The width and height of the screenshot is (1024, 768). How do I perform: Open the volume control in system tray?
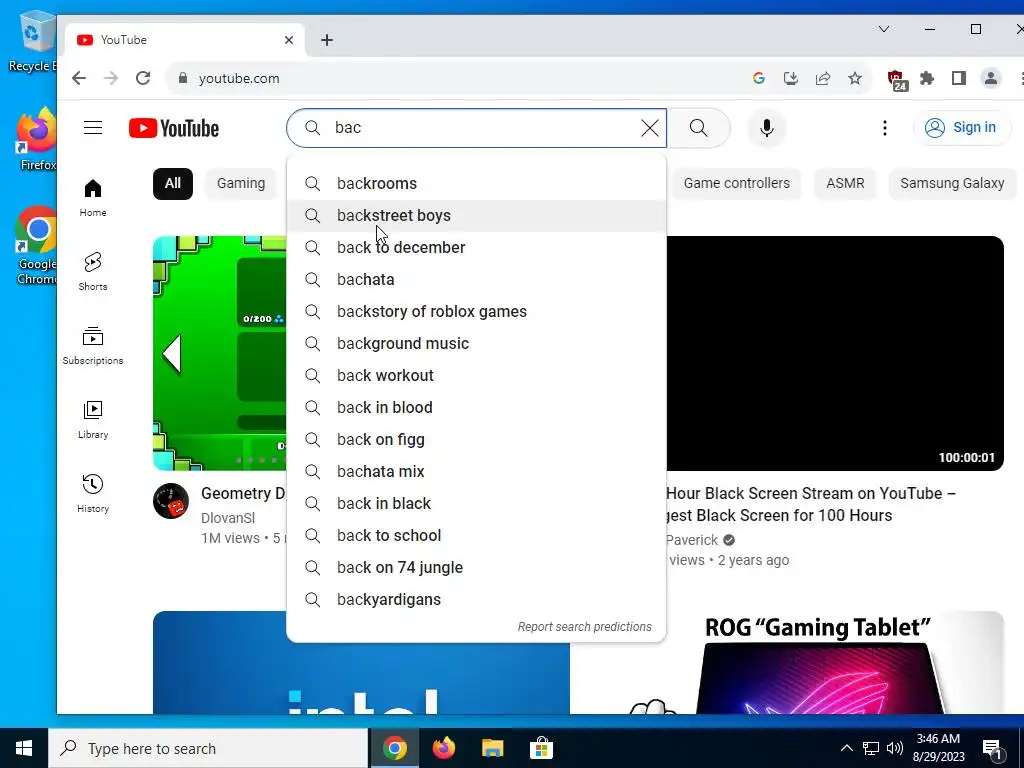(895, 748)
